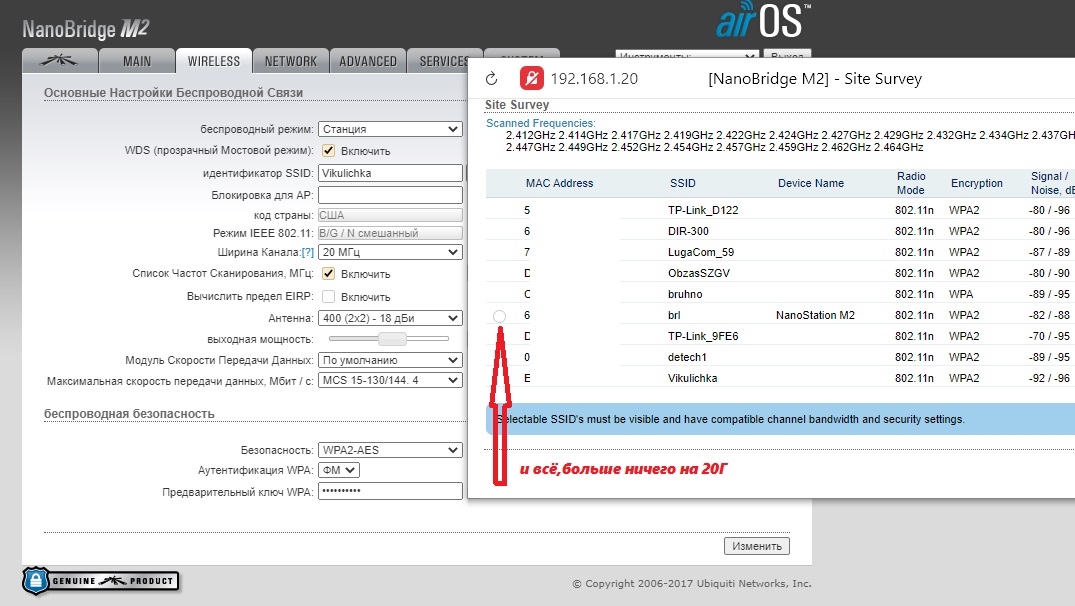Click the TP-Link_9FE6 SSID row
Screen dimensions: 1075x606
point(702,336)
